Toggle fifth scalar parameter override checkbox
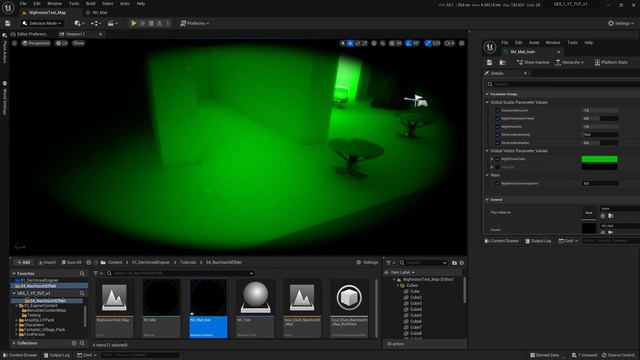Screen dimensions: 640x360 tap(497, 143)
